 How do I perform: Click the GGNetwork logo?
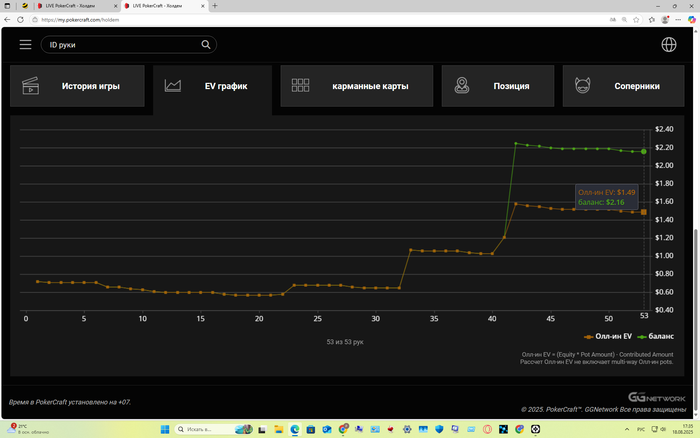point(656,397)
